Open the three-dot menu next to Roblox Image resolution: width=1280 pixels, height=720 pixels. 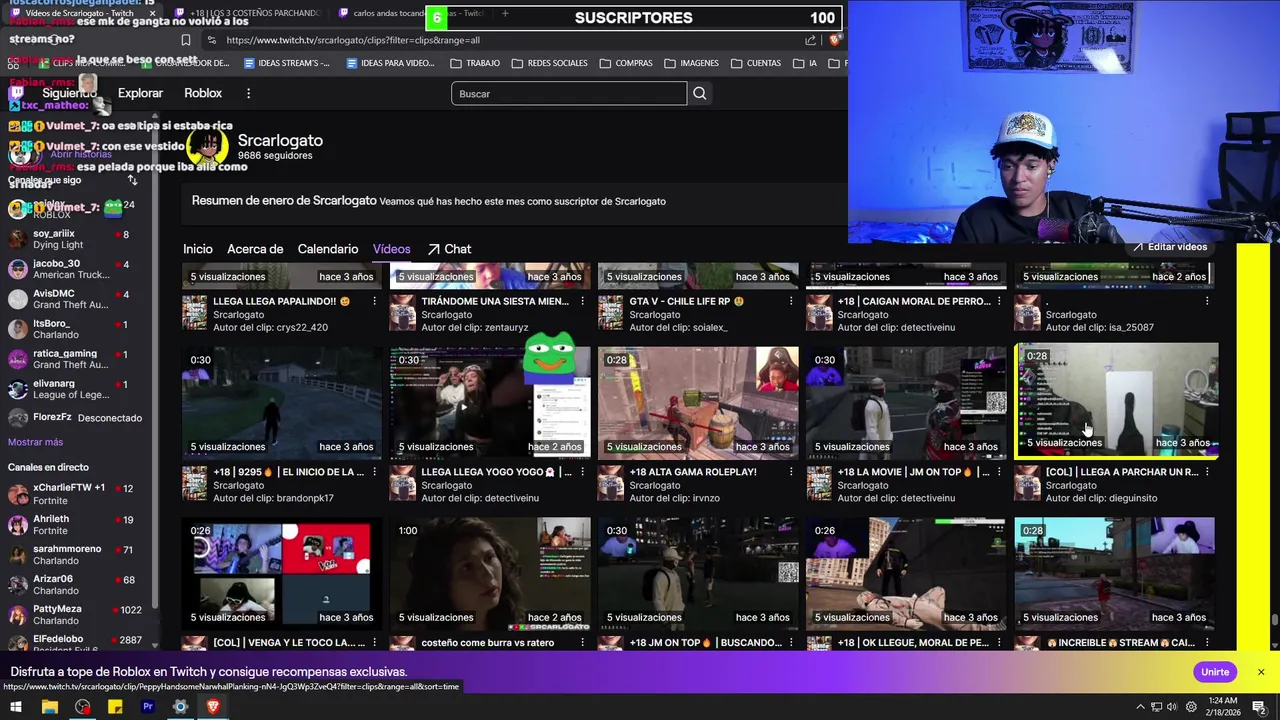[248, 93]
